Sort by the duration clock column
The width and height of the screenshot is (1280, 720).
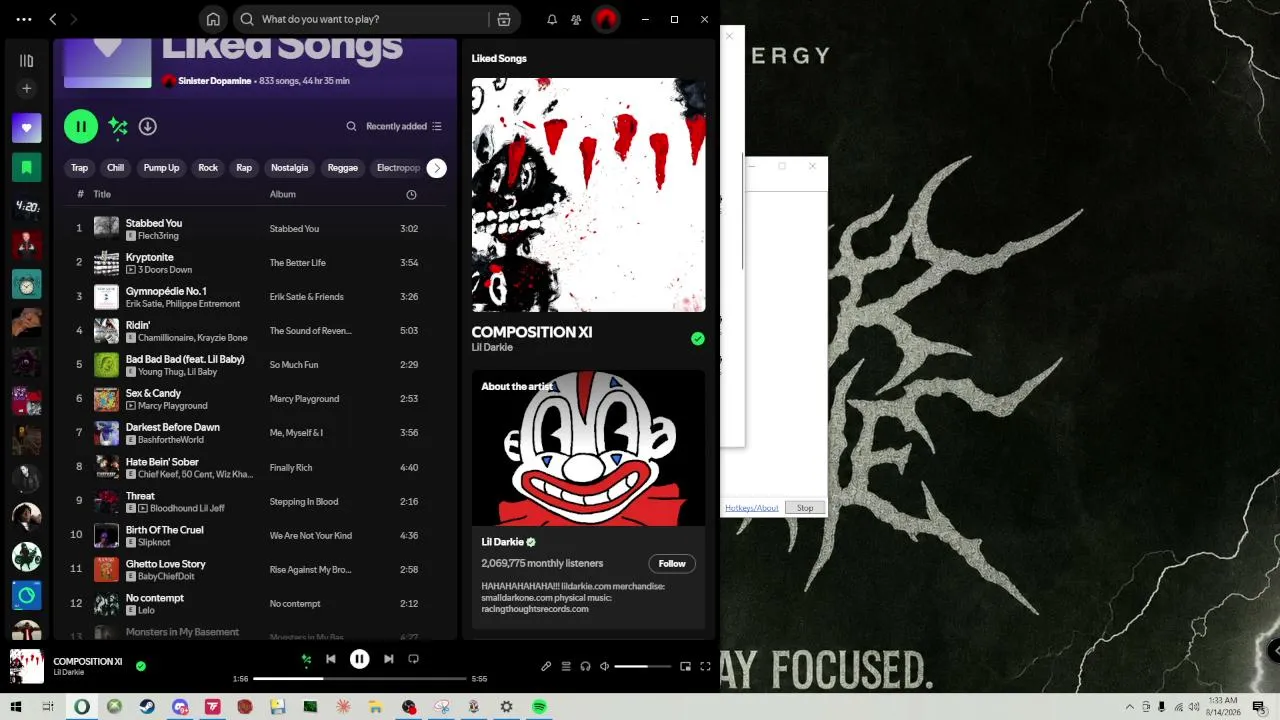[x=411, y=195]
